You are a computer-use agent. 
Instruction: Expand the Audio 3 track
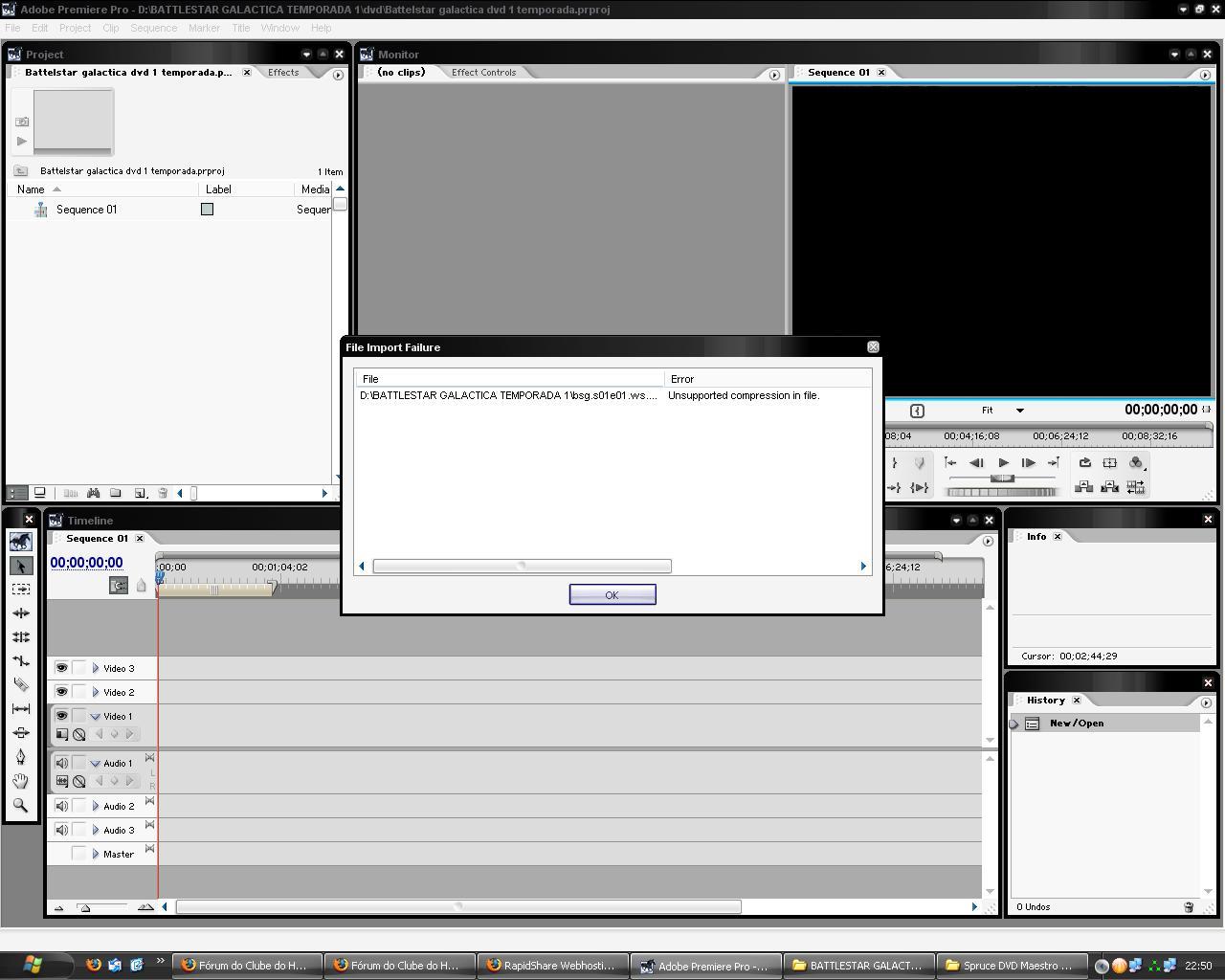click(x=96, y=830)
